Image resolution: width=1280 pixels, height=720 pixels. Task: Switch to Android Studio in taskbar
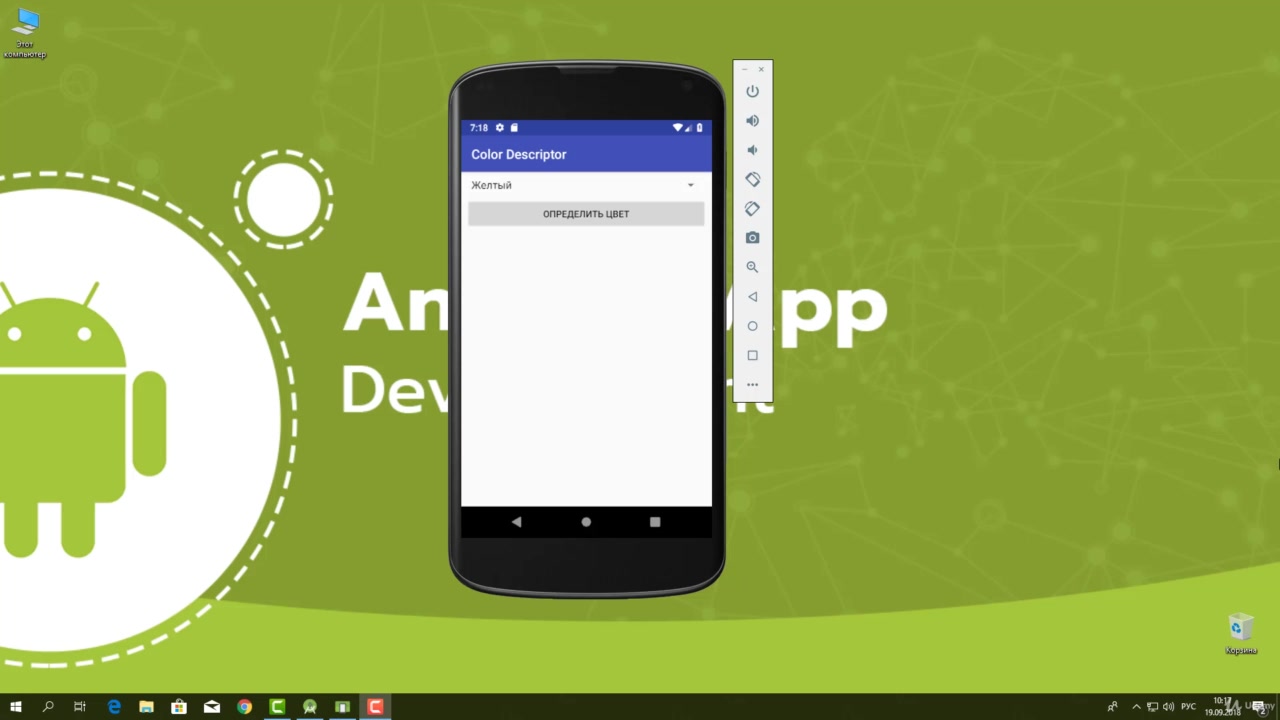coord(310,707)
